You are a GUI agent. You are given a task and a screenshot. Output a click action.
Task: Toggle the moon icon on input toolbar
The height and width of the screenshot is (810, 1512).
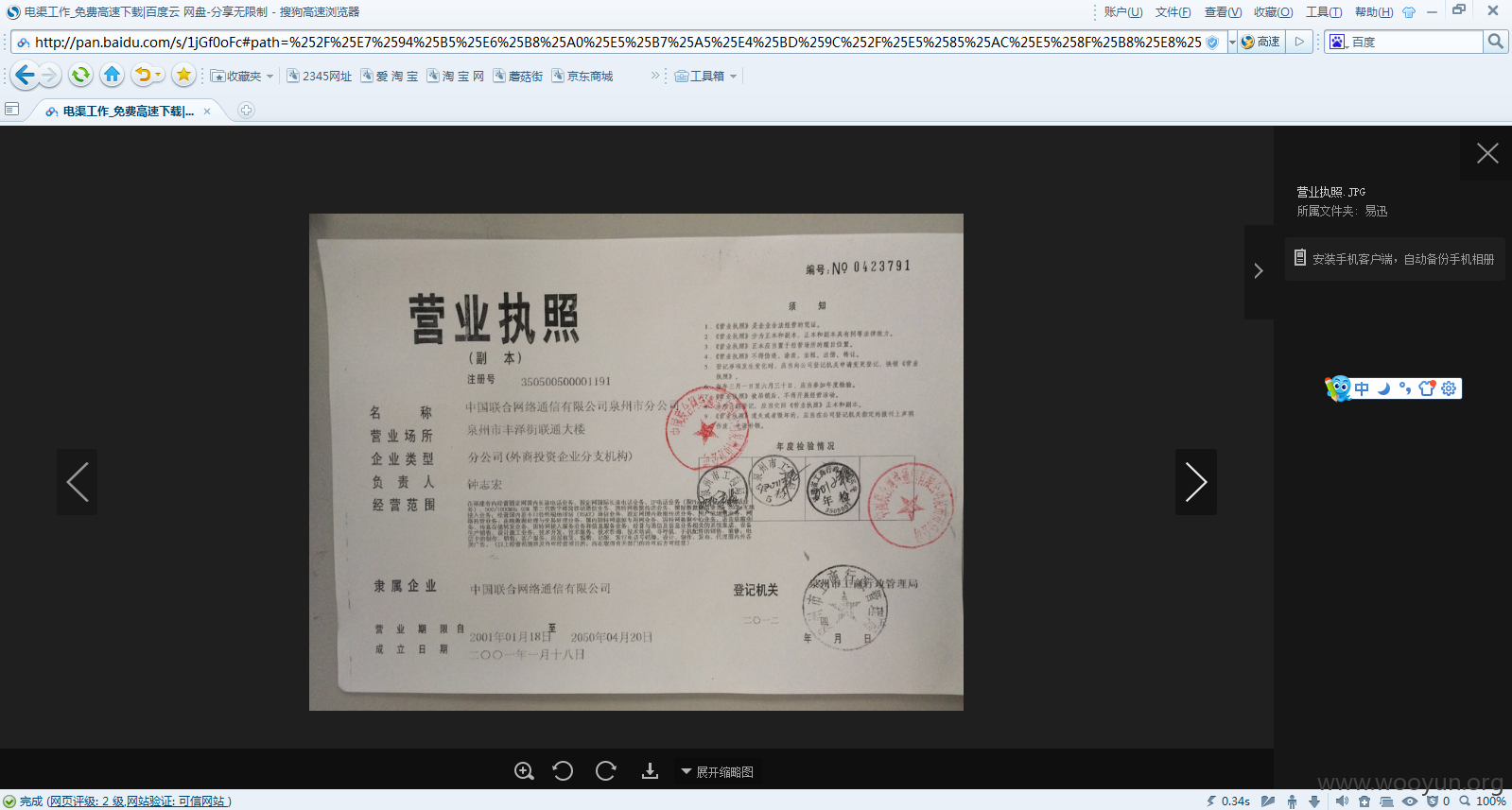click(x=1383, y=388)
